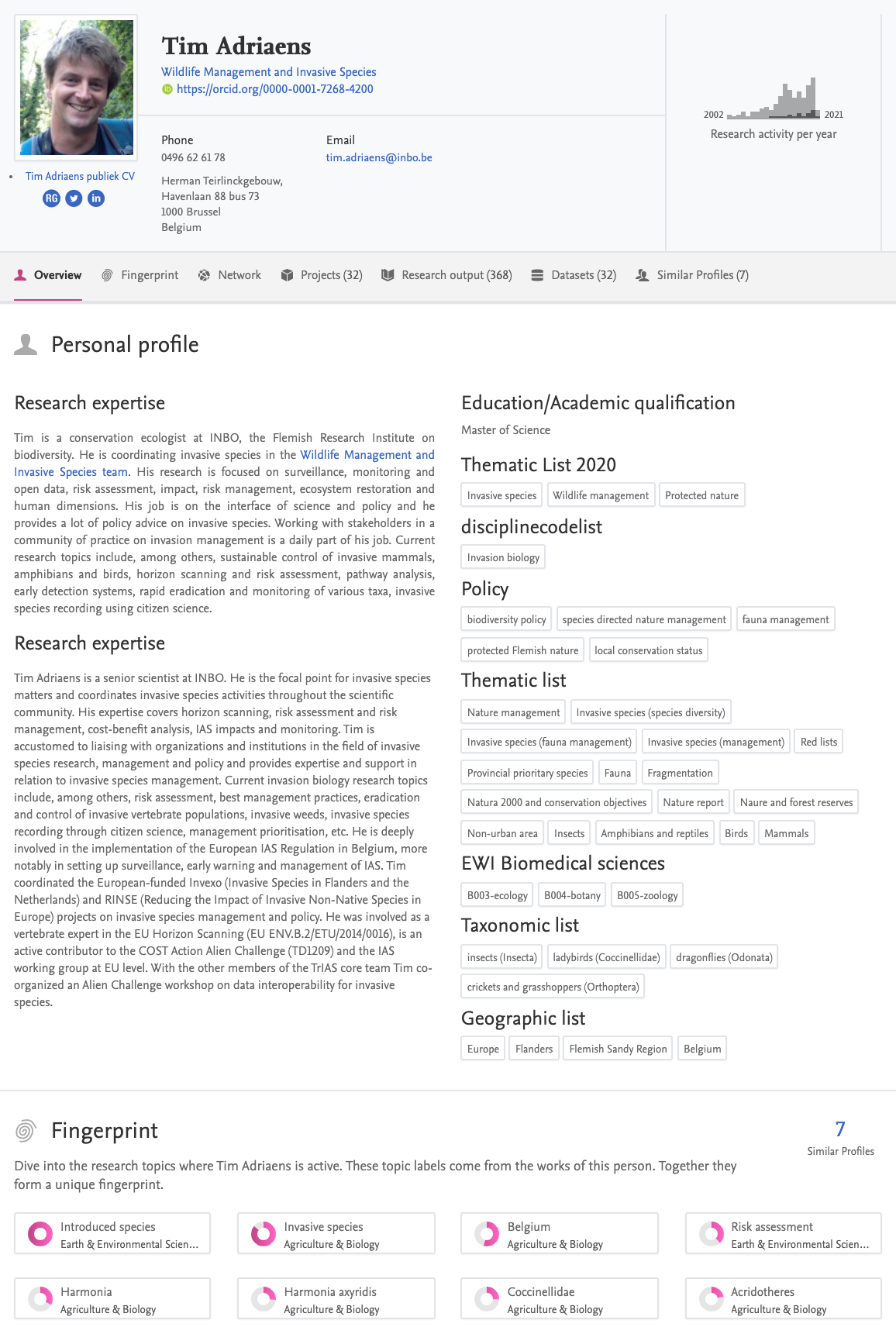Image resolution: width=896 pixels, height=1344 pixels.
Task: Click the 7 Similar Profiles count
Action: coord(840,1129)
